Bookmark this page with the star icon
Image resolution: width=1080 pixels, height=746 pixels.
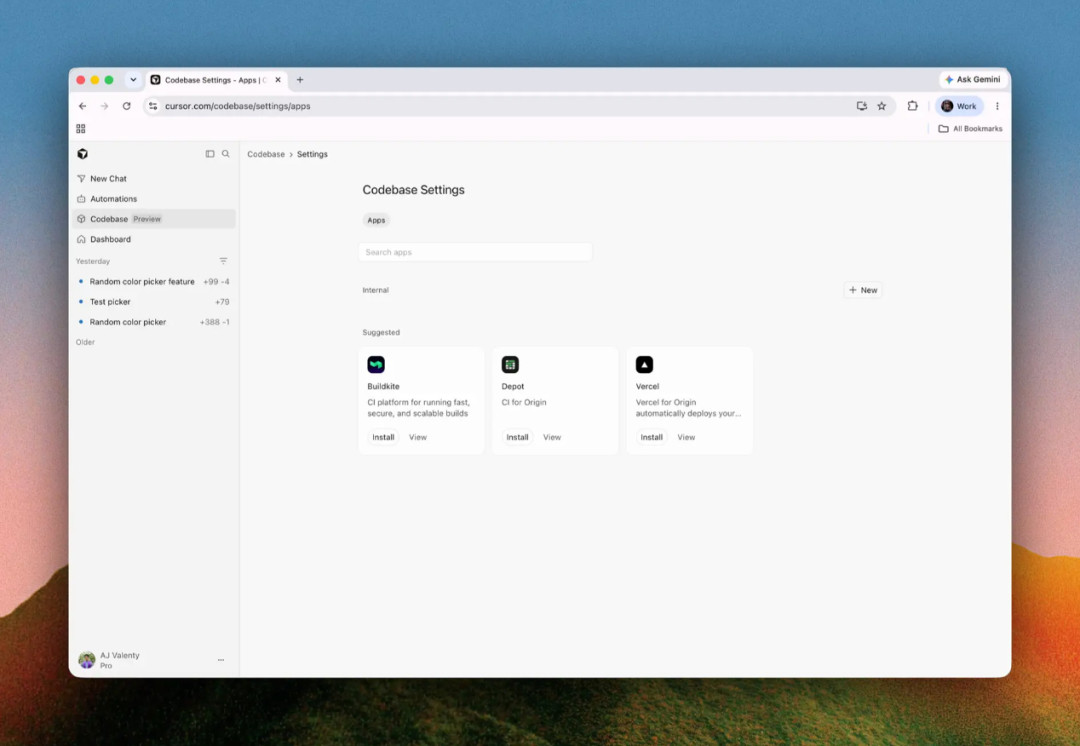pyautogui.click(x=882, y=106)
